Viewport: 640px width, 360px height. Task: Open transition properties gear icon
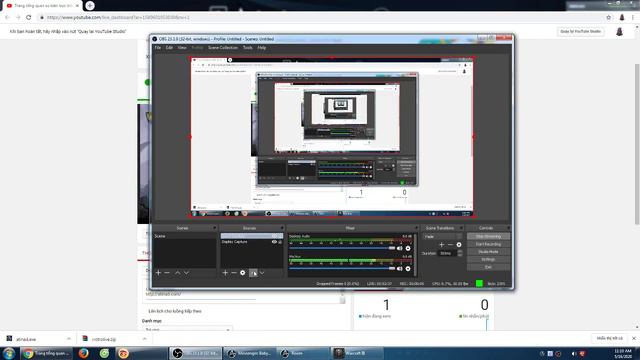click(459, 244)
